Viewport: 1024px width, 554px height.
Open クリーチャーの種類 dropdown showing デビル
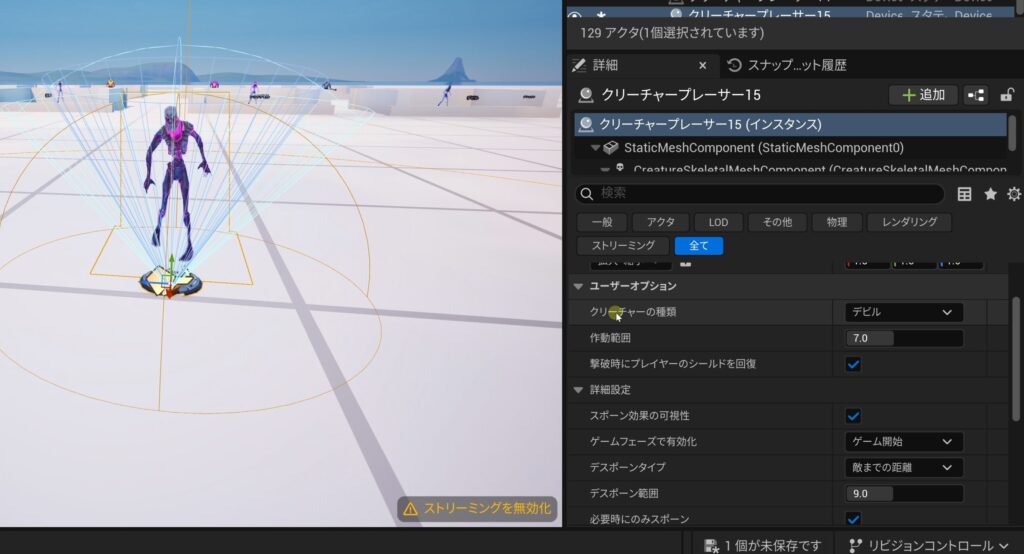point(903,312)
